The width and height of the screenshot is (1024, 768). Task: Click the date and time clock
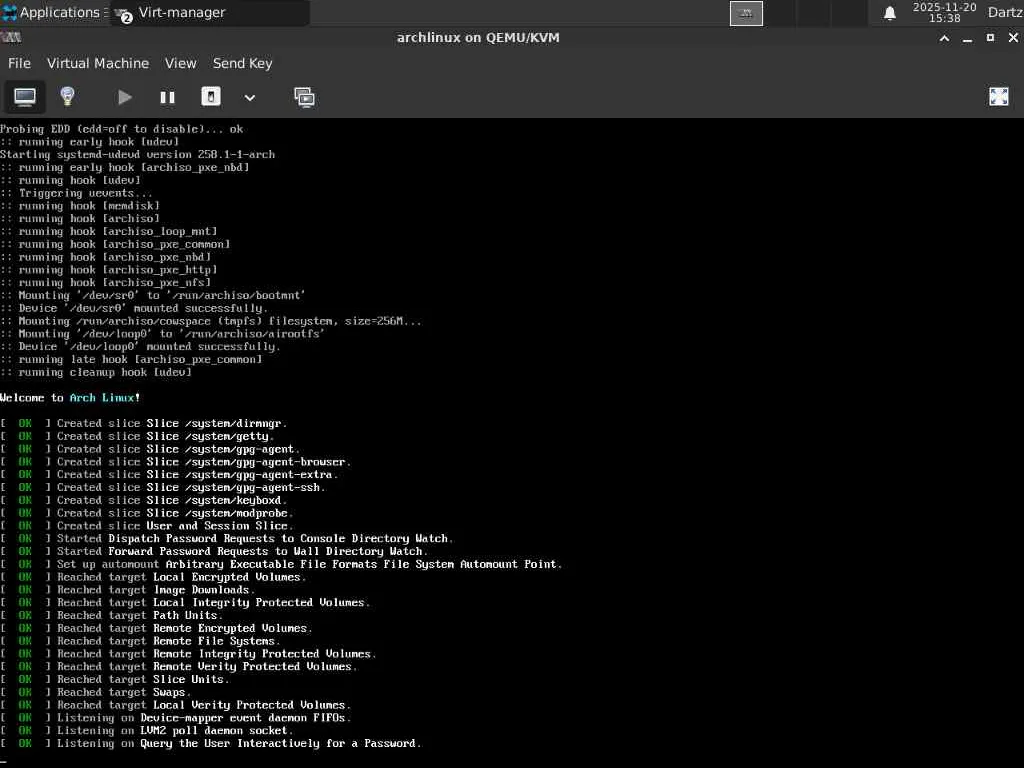944,12
